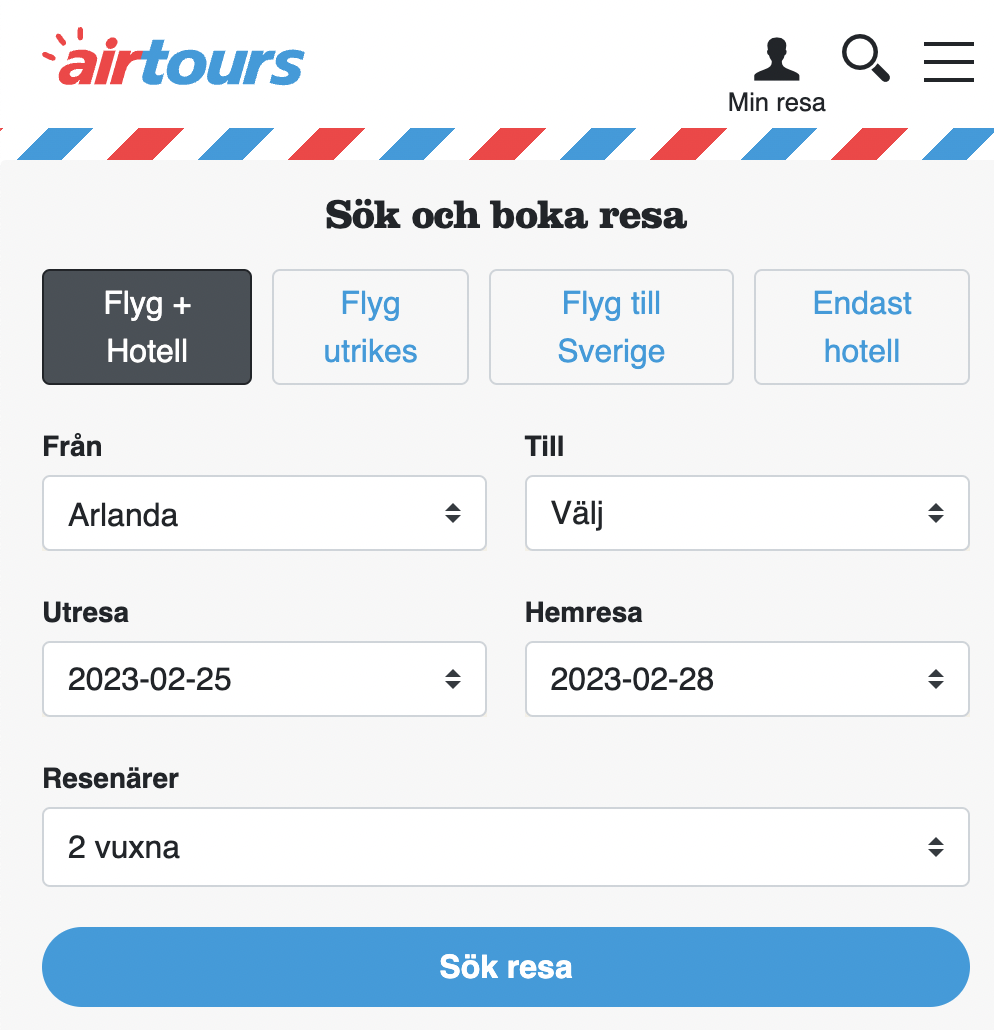Screen dimensions: 994x1030
Task: Choose the Flyg till Sverige tab
Action: coord(611,327)
